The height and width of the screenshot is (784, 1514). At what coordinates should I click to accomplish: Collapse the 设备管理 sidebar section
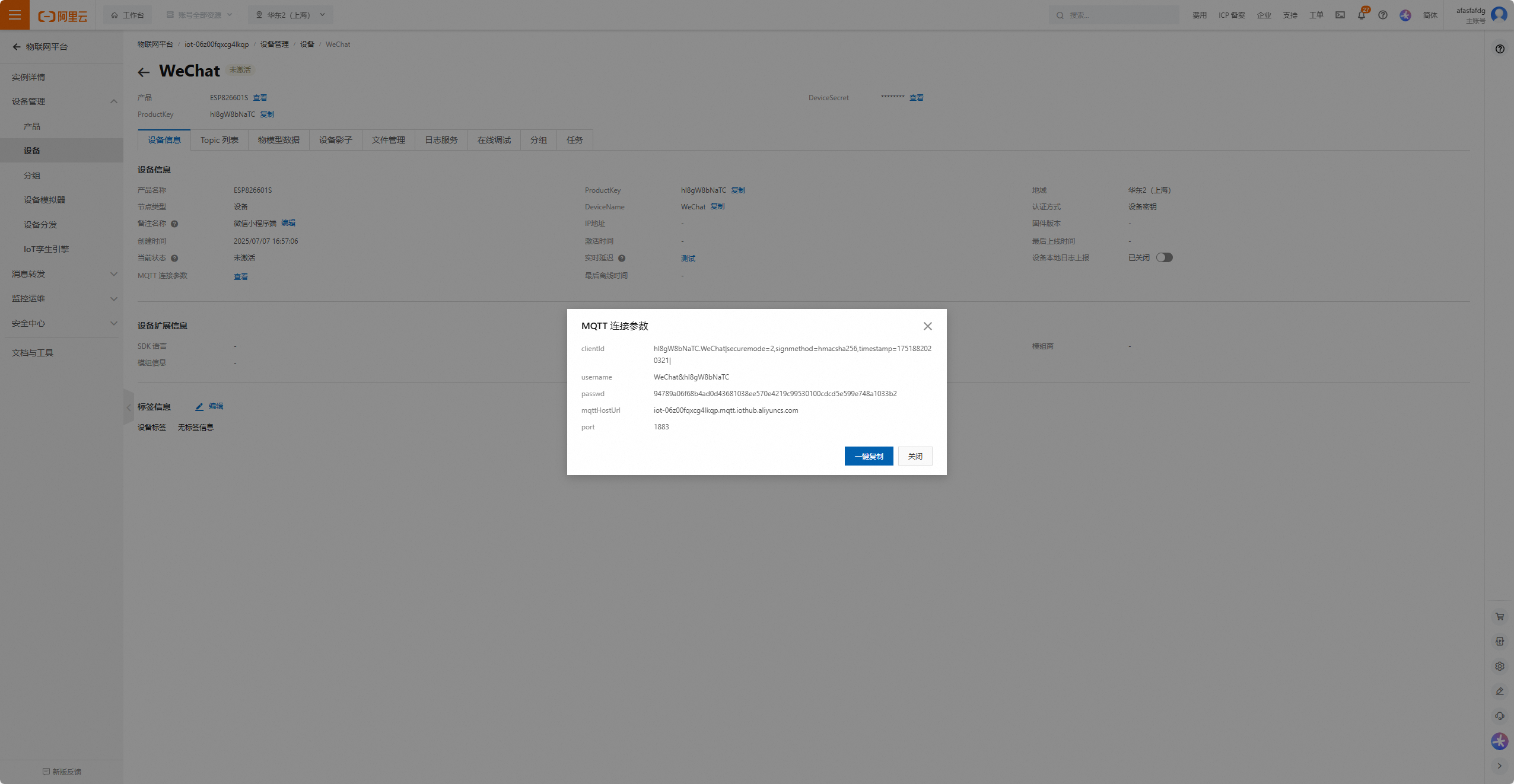113,101
